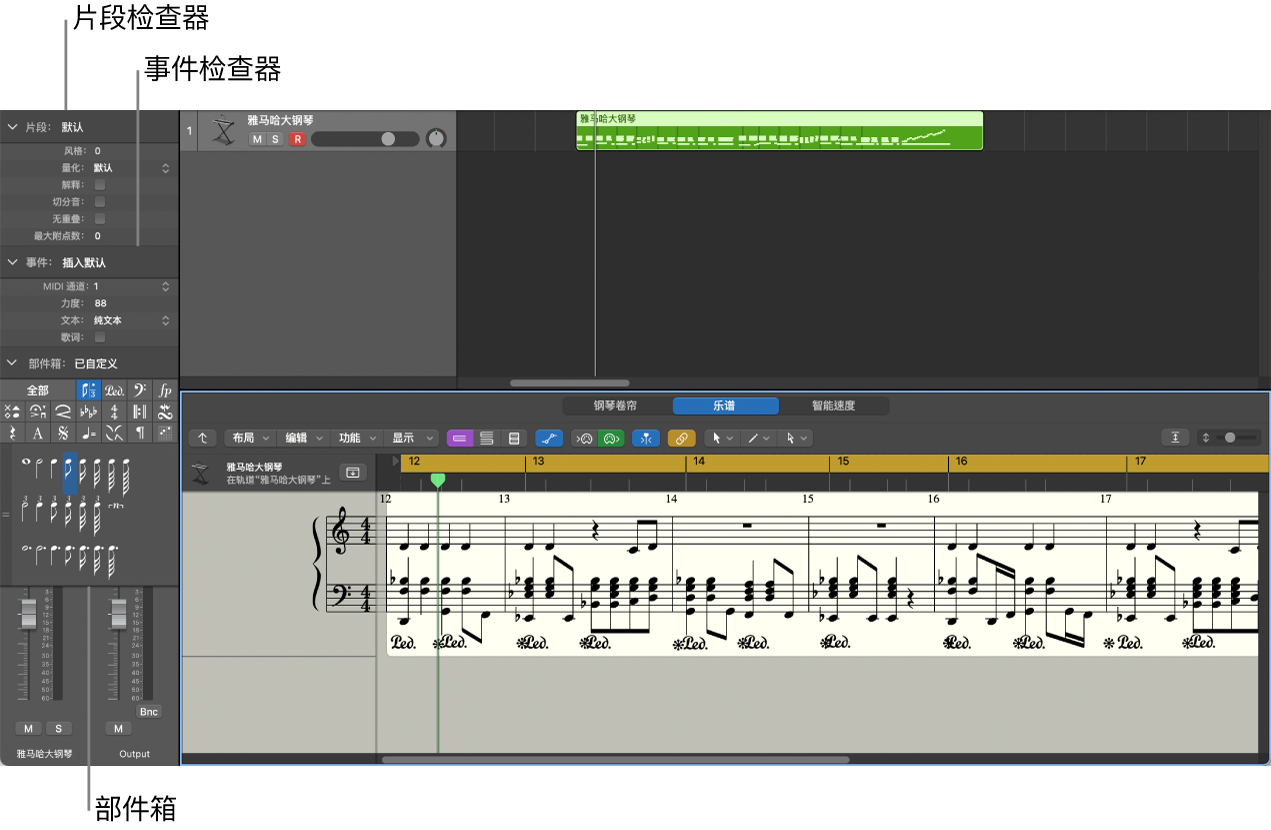Image resolution: width=1271 pixels, height=830 pixels.
Task: Open the pointer tool menu
Action: pos(722,438)
